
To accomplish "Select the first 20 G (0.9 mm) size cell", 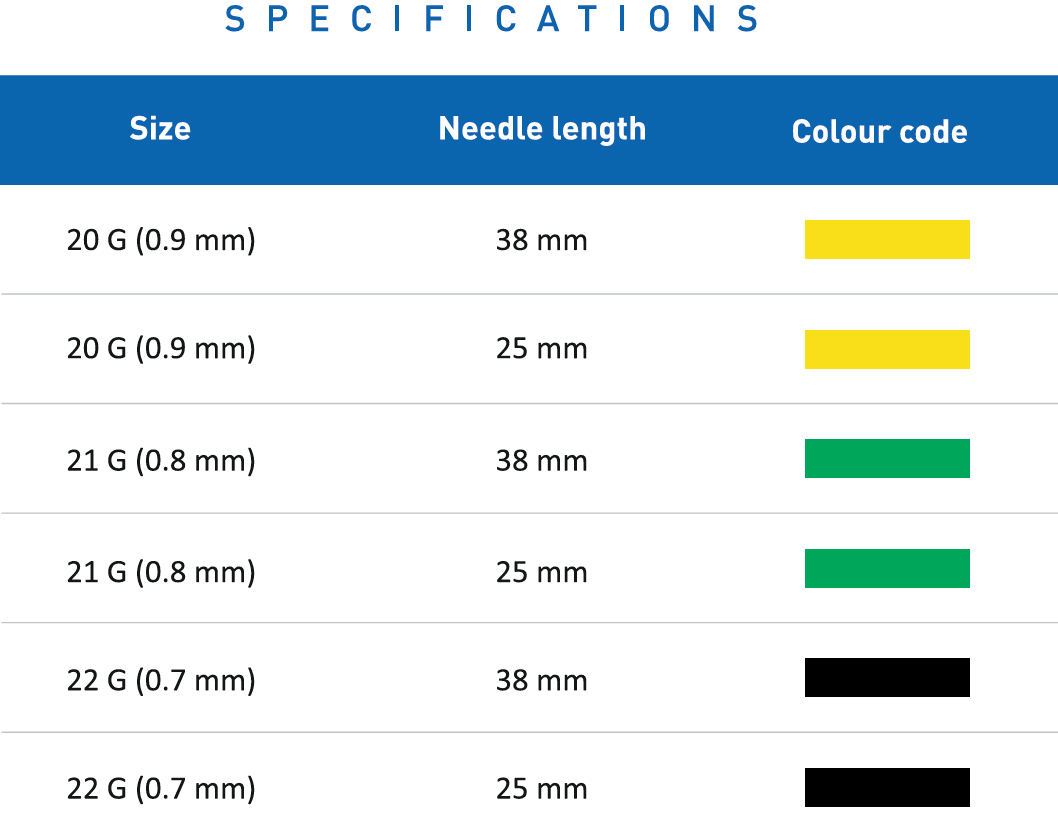I will (x=161, y=241).
